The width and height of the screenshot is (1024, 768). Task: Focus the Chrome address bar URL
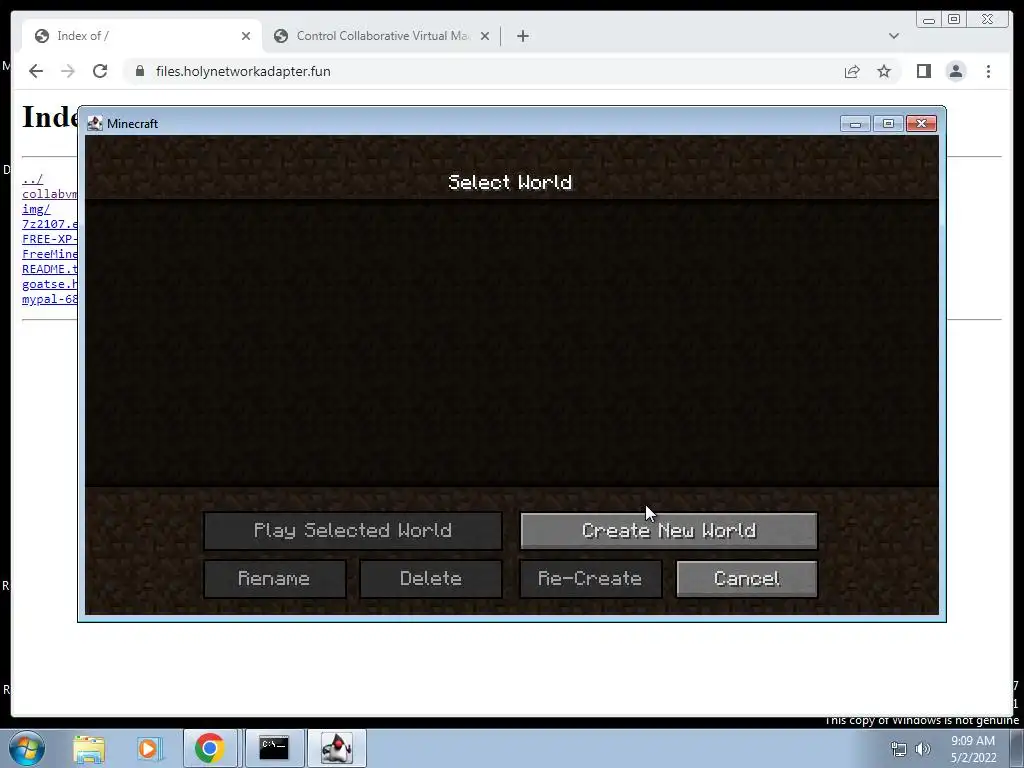tap(243, 71)
